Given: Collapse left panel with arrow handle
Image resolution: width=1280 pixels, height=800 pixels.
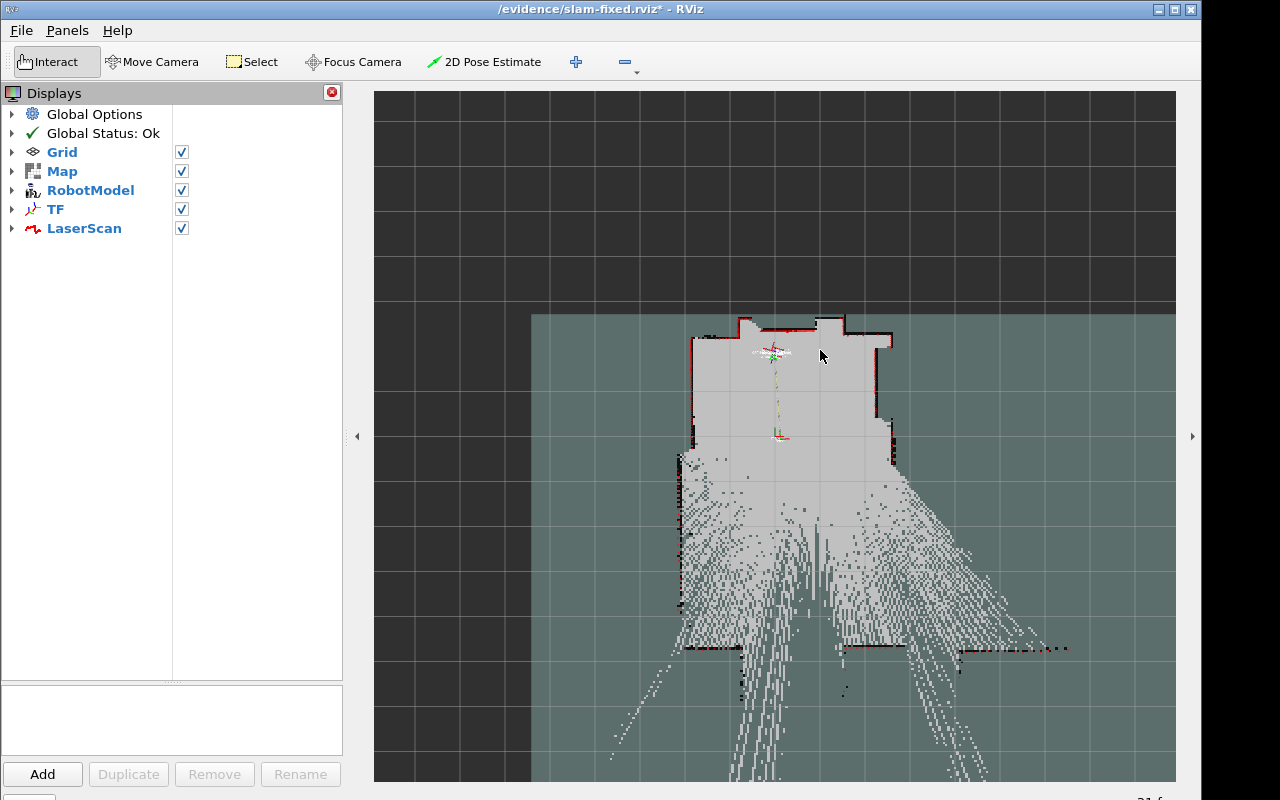Looking at the screenshot, I should (x=357, y=436).
